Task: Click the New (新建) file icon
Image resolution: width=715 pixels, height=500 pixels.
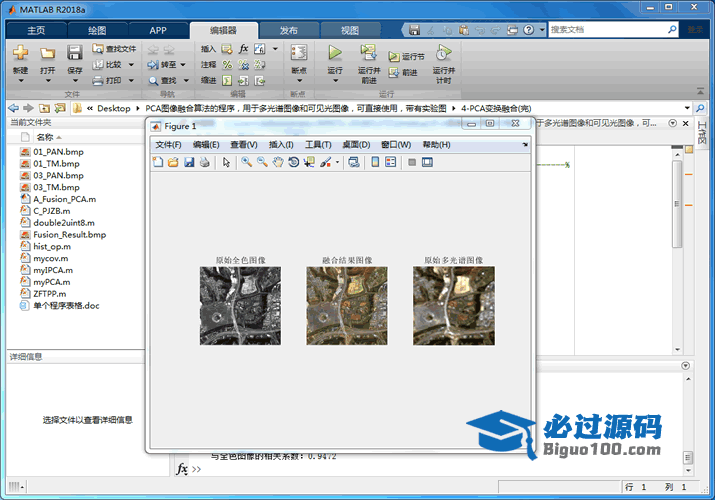Action: (x=20, y=53)
